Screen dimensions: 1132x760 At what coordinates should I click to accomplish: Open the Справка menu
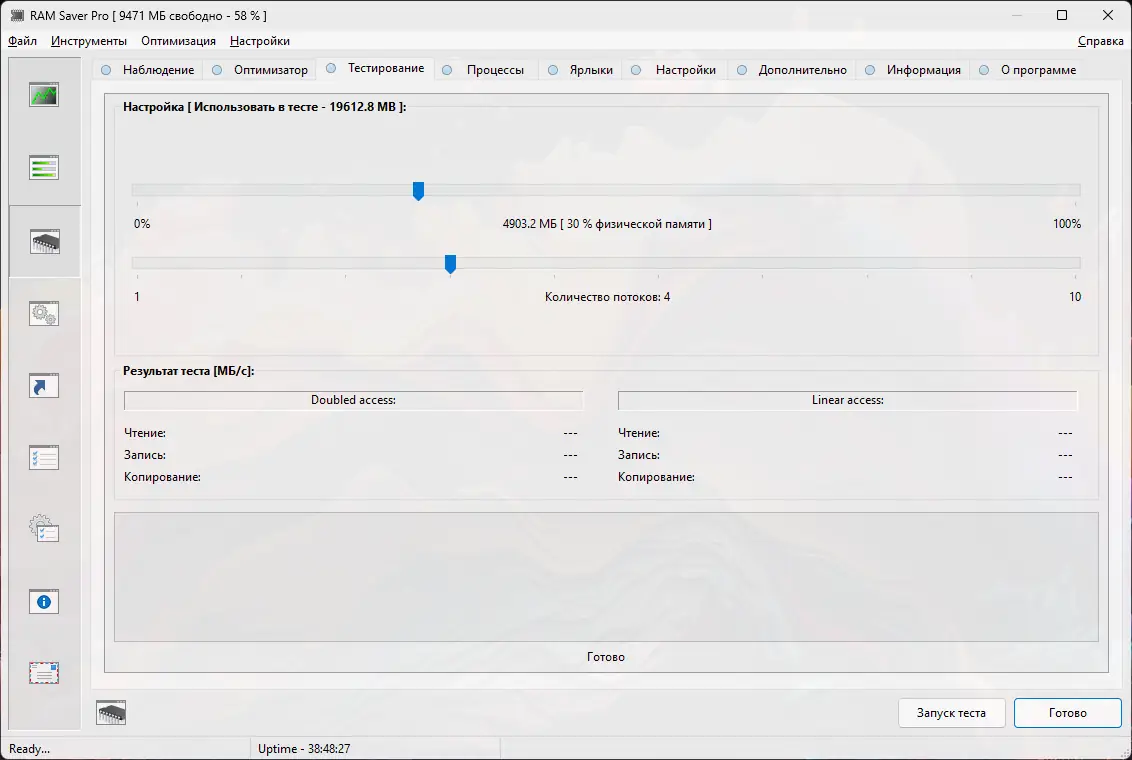(x=1100, y=41)
